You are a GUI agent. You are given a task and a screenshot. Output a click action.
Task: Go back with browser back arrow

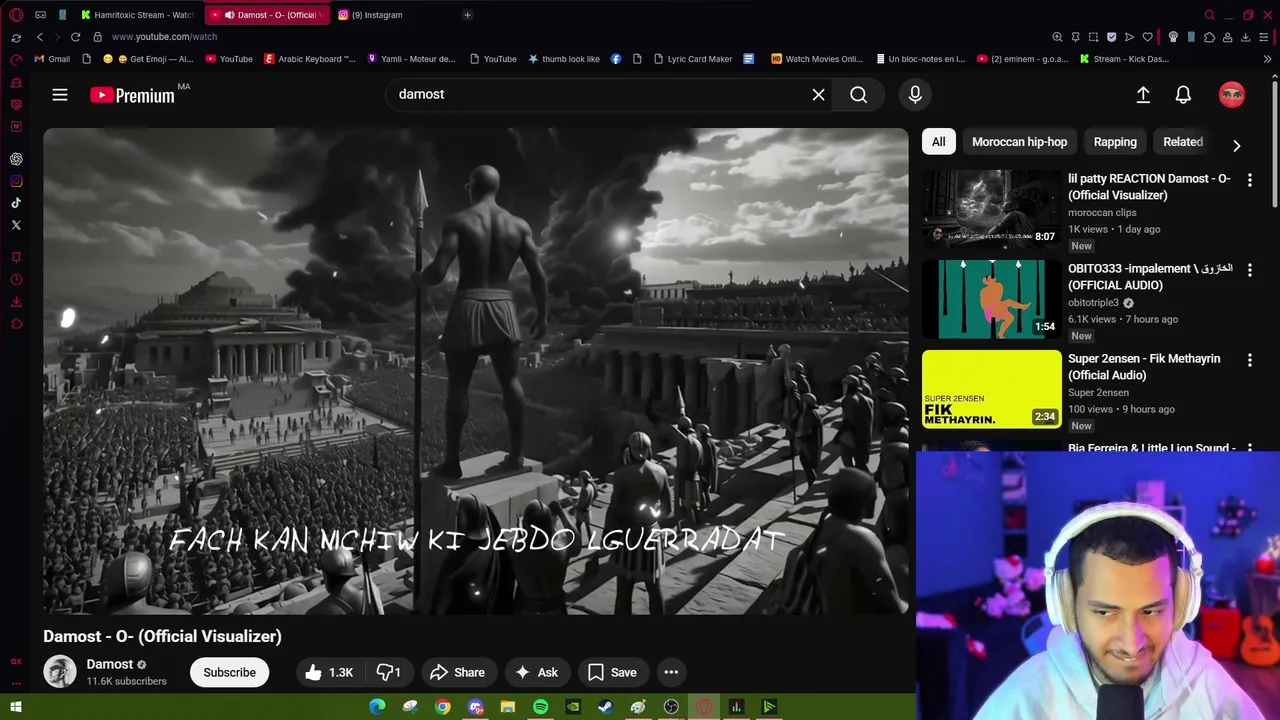pyautogui.click(x=40, y=37)
